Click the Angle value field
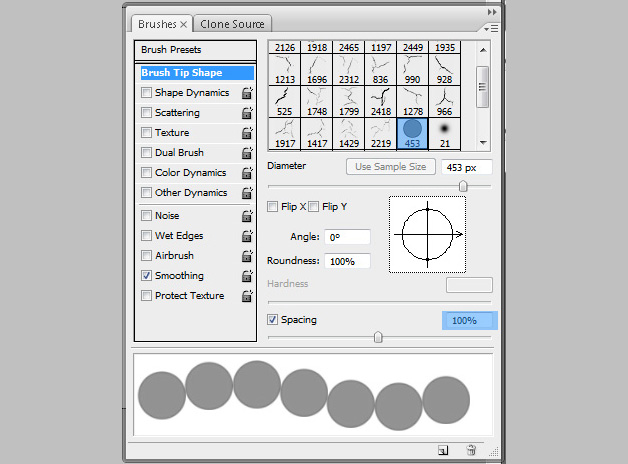The height and width of the screenshot is (464, 628). click(x=347, y=237)
